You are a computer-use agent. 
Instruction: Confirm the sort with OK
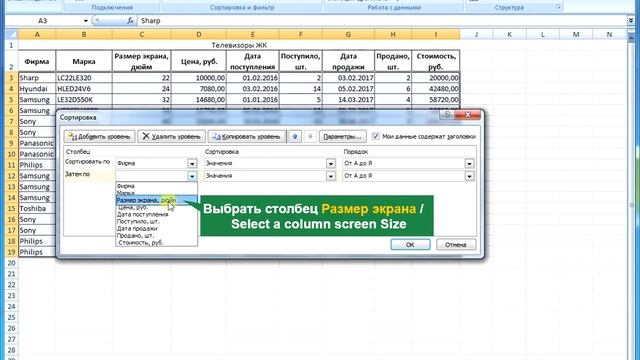point(410,244)
